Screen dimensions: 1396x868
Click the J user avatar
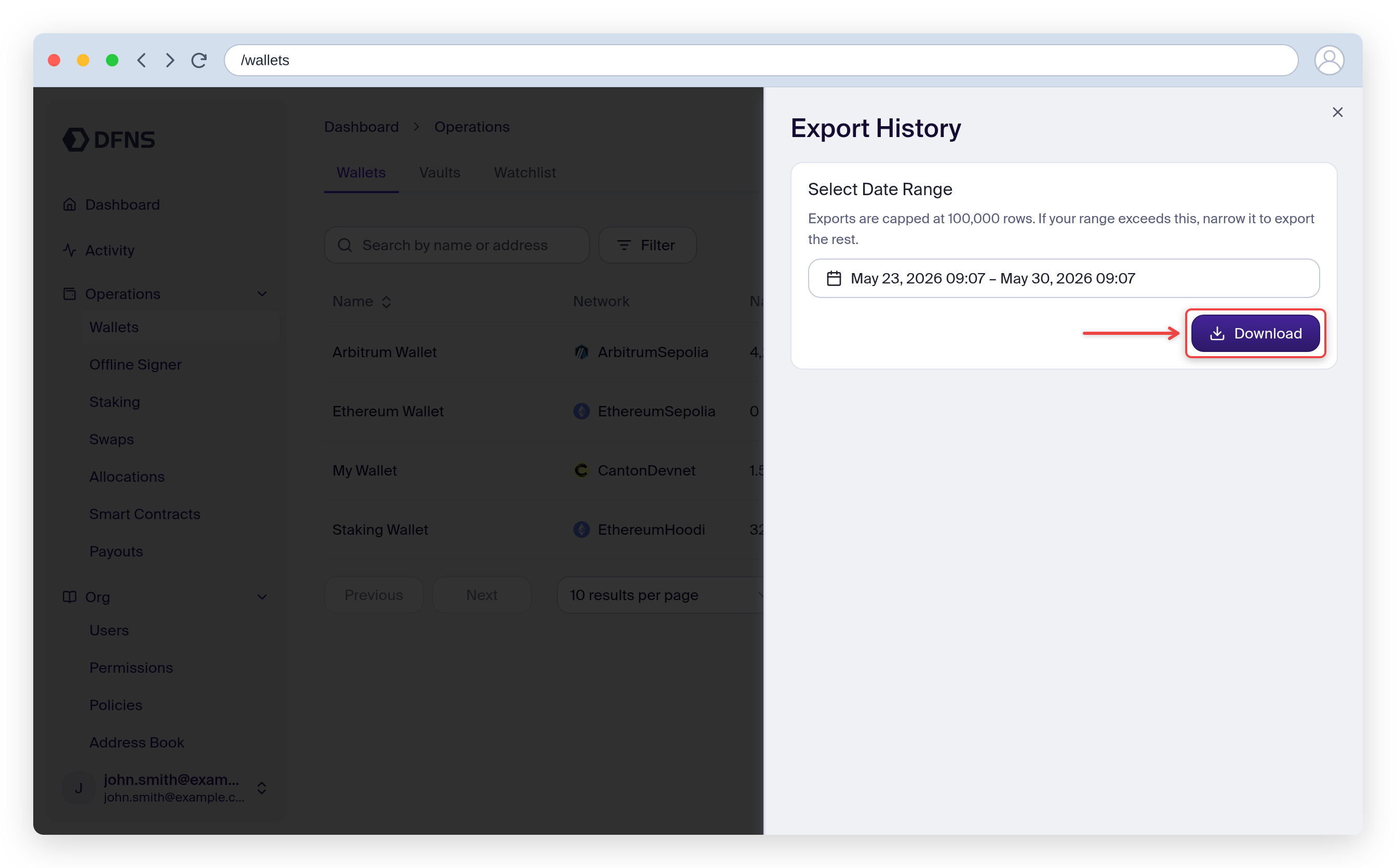[x=78, y=788]
